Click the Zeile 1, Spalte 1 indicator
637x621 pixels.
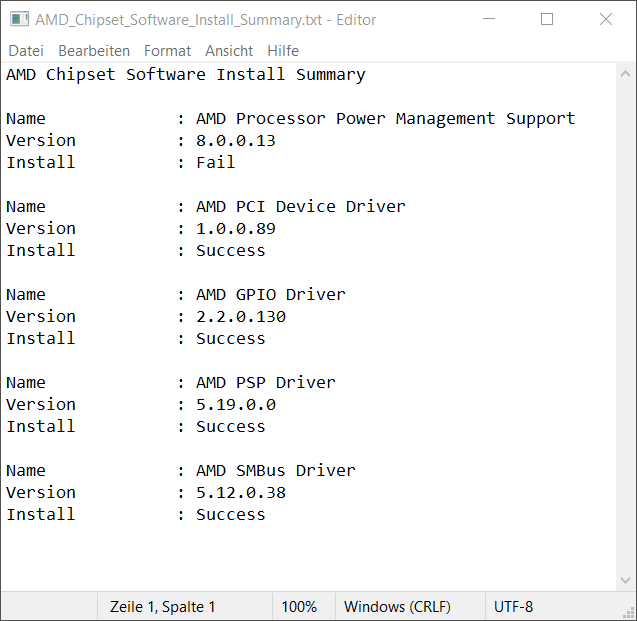pos(162,606)
